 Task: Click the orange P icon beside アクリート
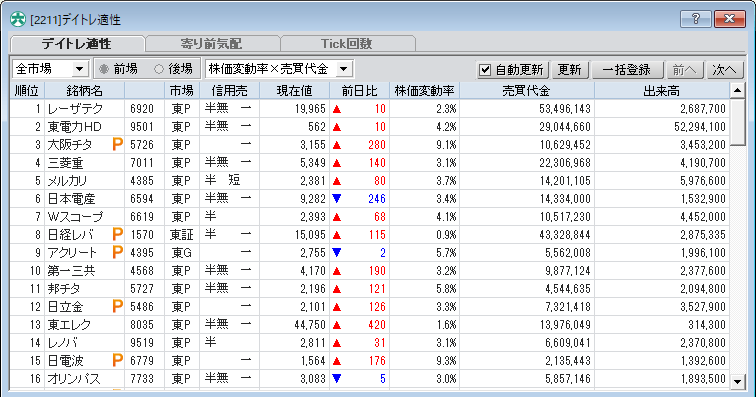pos(117,252)
